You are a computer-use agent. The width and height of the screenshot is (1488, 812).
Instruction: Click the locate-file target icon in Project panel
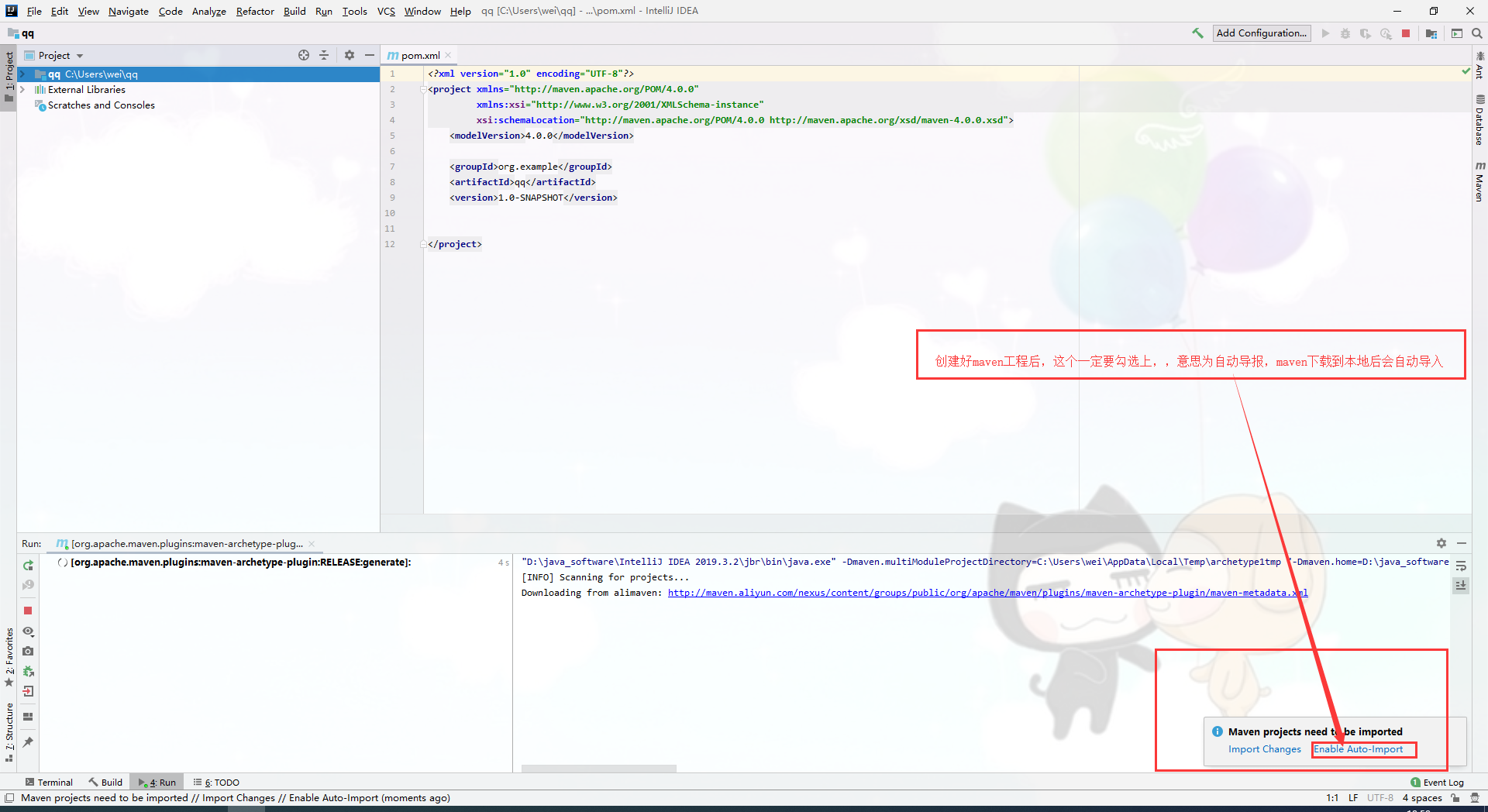click(304, 55)
